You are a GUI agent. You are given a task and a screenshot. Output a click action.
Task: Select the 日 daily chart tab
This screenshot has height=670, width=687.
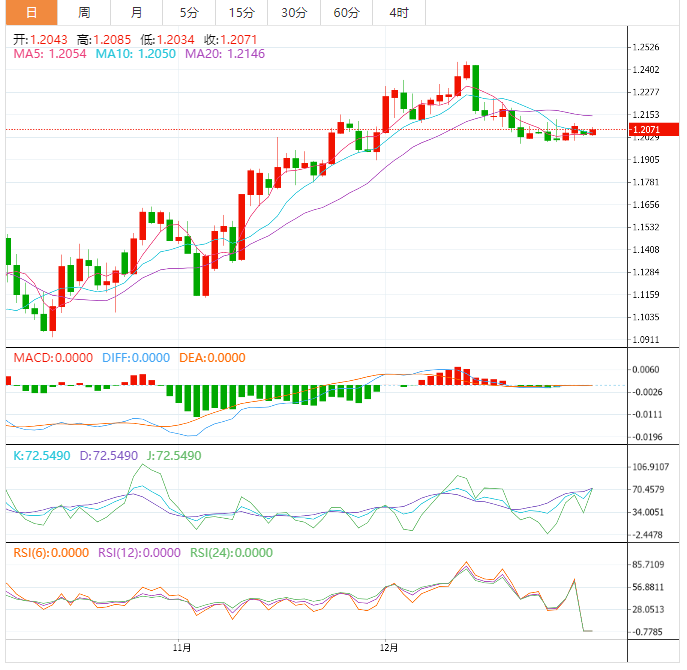point(31,13)
